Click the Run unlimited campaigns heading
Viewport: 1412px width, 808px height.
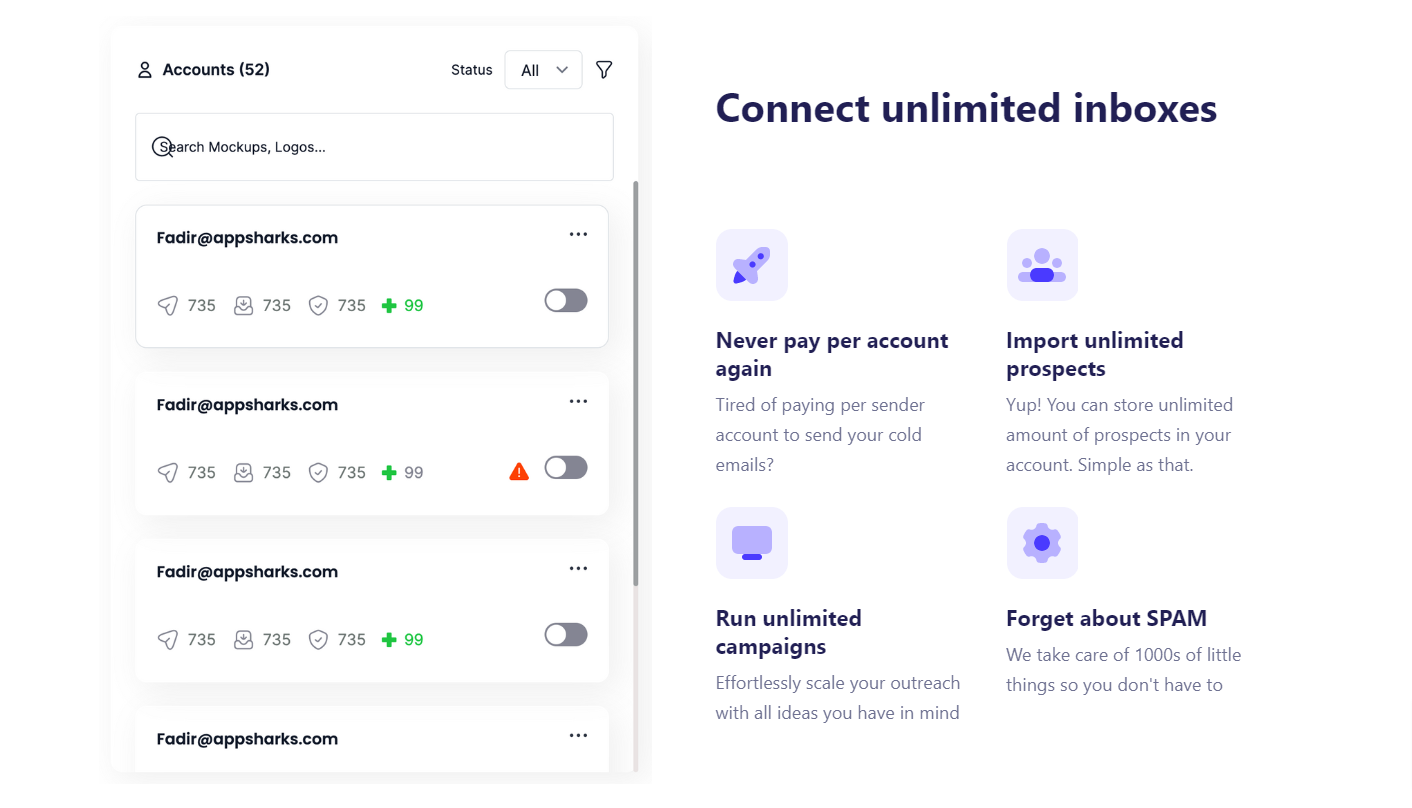pos(789,632)
